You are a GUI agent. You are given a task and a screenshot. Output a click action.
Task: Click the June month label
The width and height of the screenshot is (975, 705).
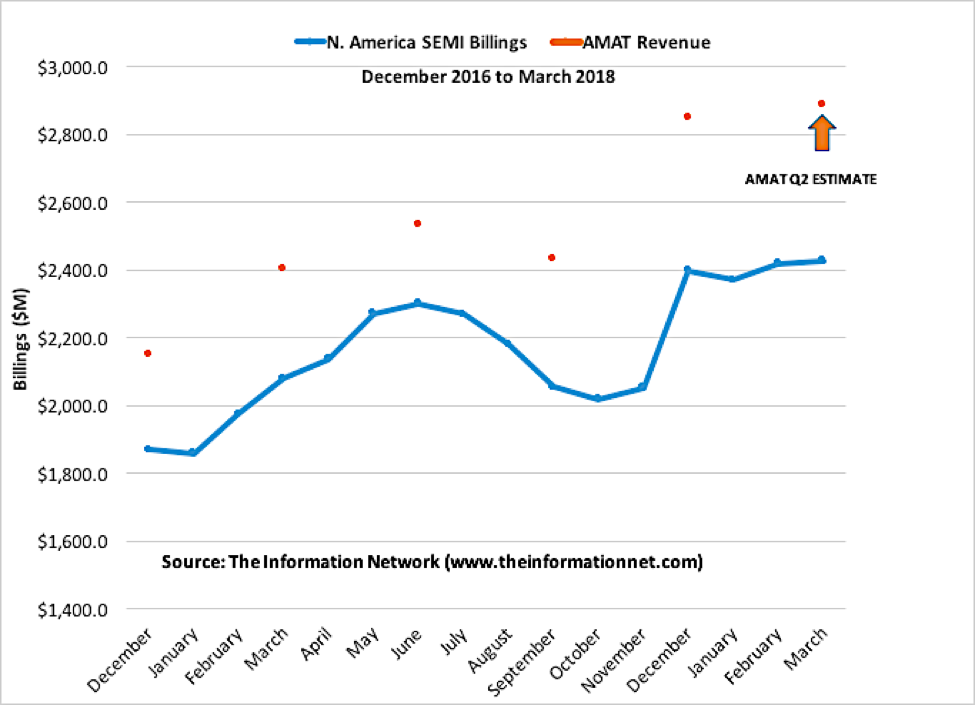(407, 643)
